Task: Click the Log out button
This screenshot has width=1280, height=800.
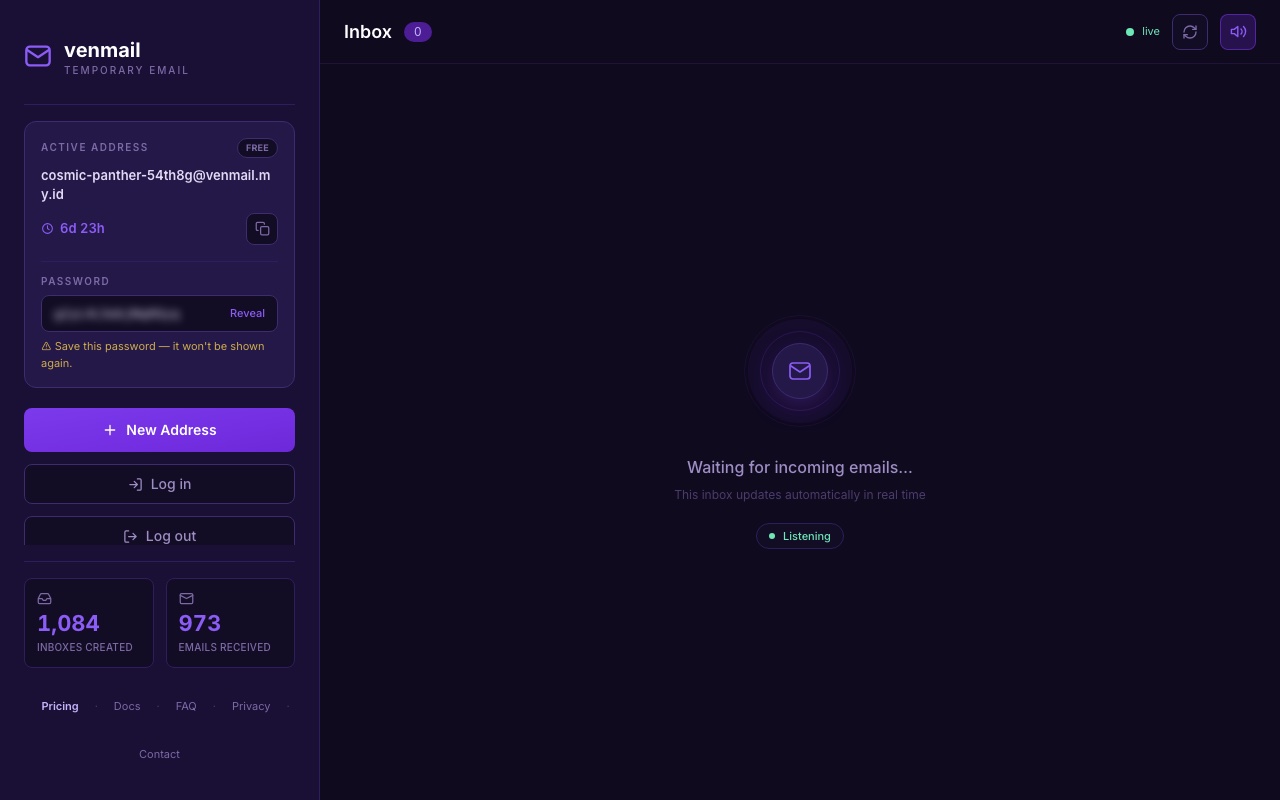Action: pyautogui.click(x=159, y=532)
